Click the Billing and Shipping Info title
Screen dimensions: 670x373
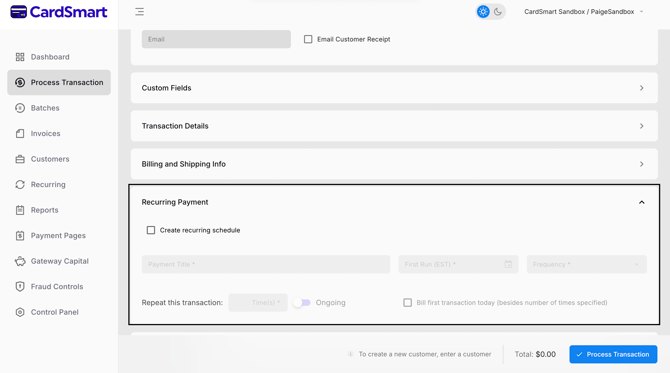tap(183, 164)
